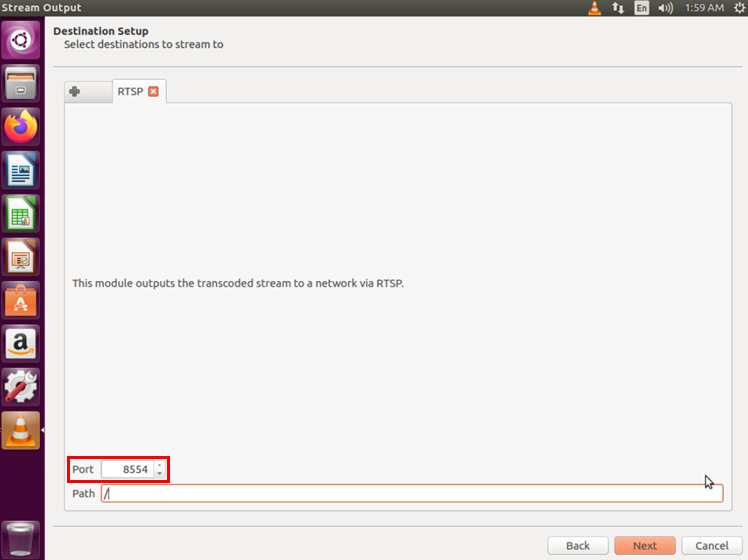Focus the Path text field
Screen dimensions: 748x560
click(412, 493)
